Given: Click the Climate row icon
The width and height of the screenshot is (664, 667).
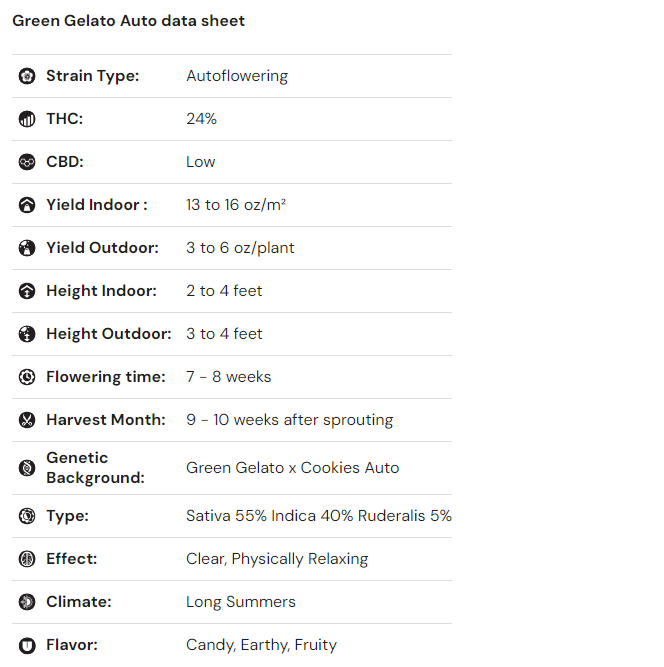Looking at the screenshot, I should 27,602.
